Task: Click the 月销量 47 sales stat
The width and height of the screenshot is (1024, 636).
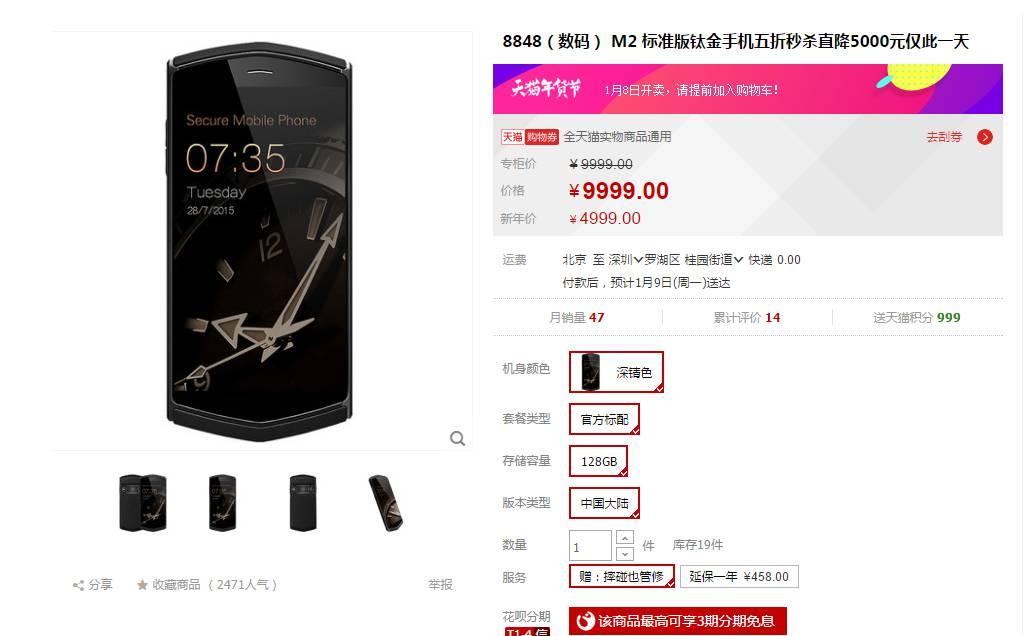Action: point(577,317)
